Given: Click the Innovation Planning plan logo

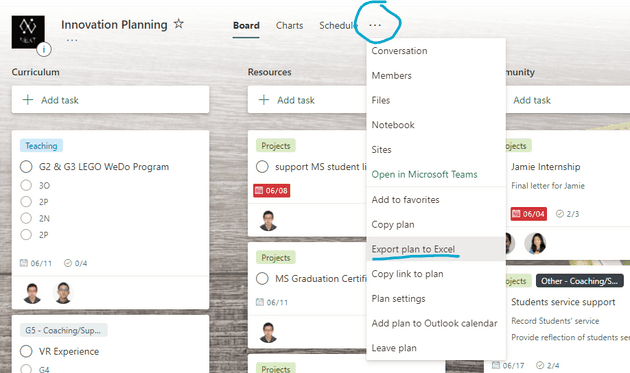Looking at the screenshot, I should click(x=28, y=32).
